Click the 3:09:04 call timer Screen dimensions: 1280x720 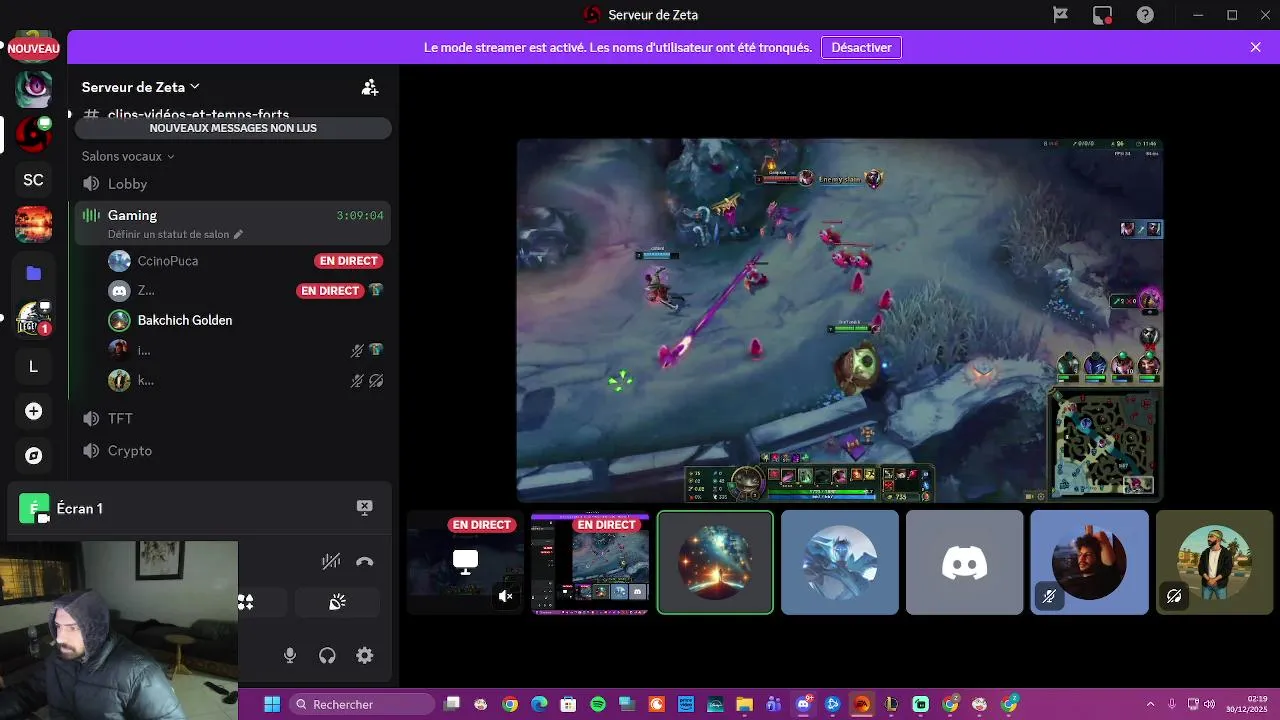(x=360, y=216)
